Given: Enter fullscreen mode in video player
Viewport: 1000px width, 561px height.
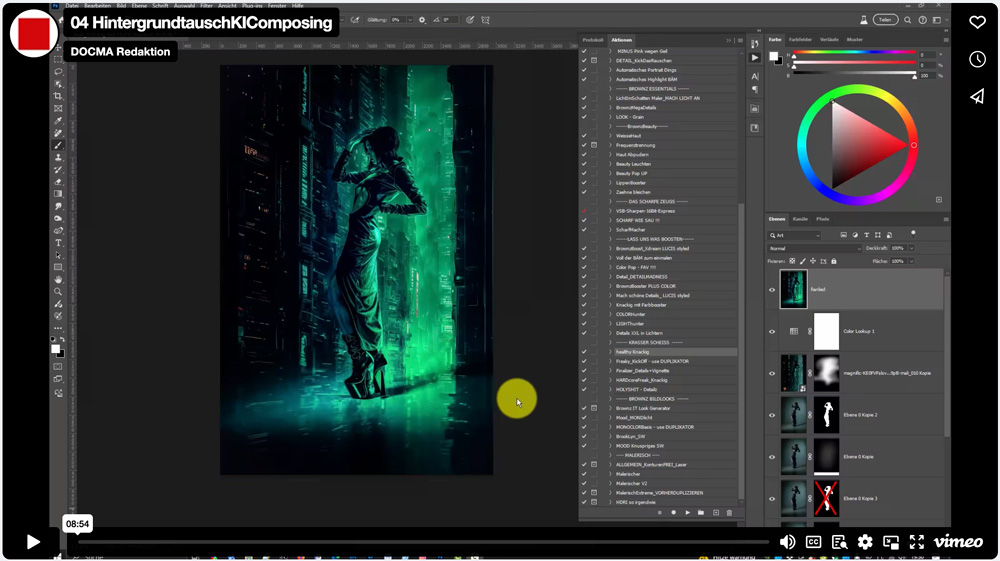Looking at the screenshot, I should [917, 542].
